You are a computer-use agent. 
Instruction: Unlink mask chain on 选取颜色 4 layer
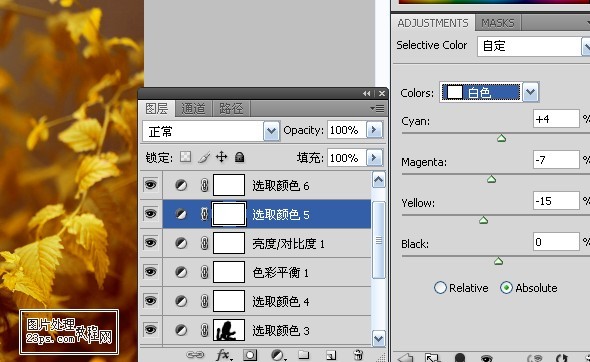click(204, 301)
